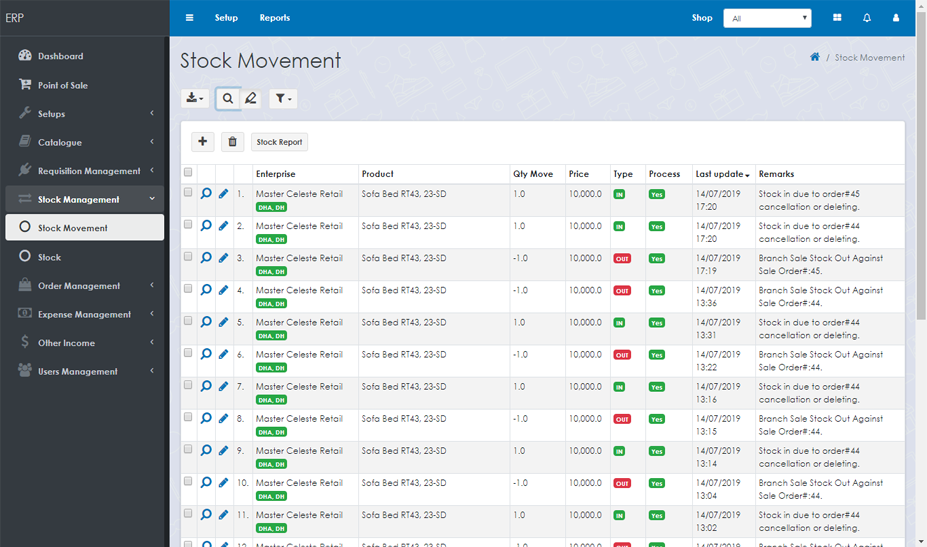Open the notifications bell icon

point(867,18)
